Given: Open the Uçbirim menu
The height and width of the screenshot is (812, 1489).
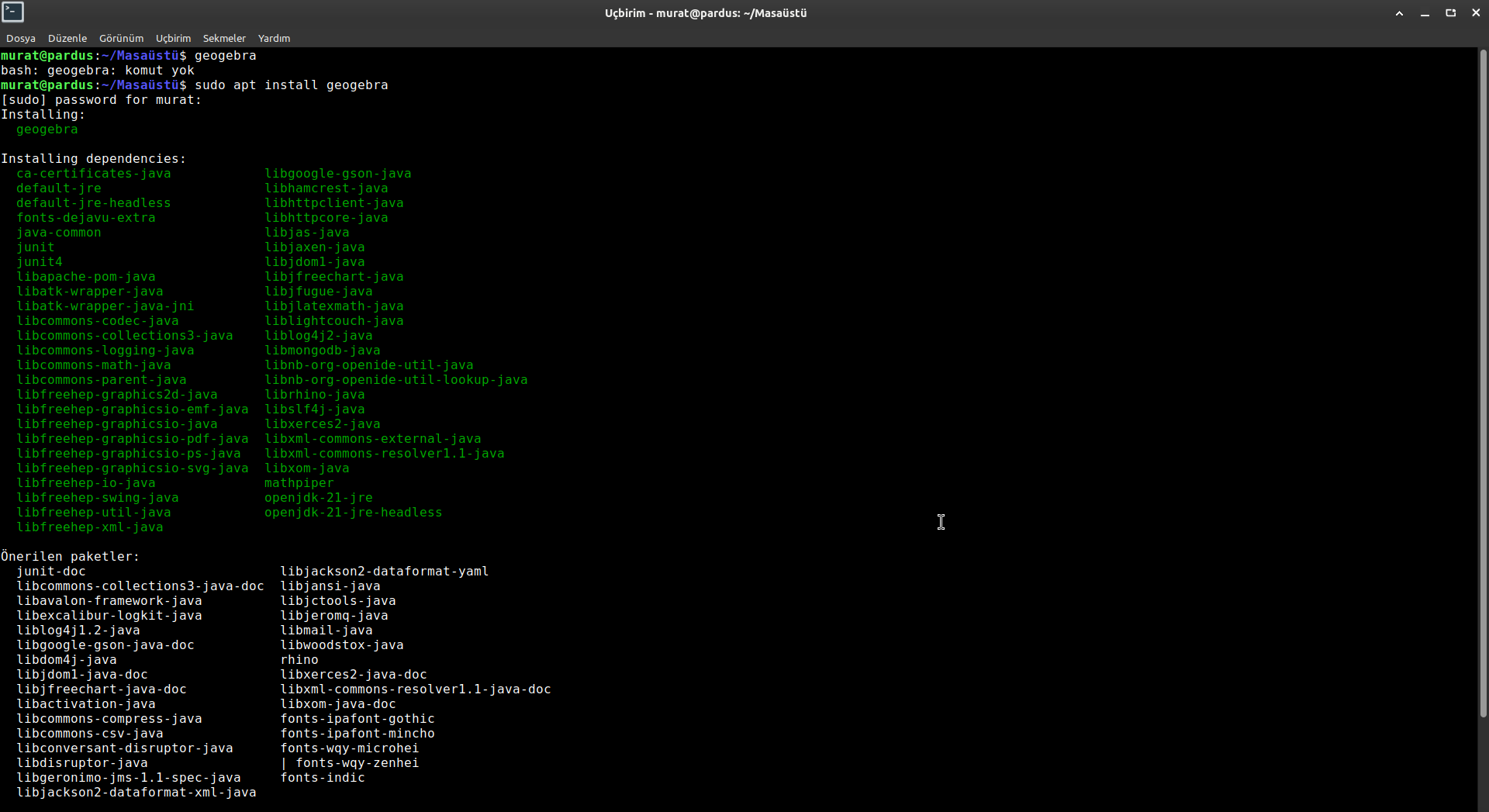Looking at the screenshot, I should click(173, 38).
